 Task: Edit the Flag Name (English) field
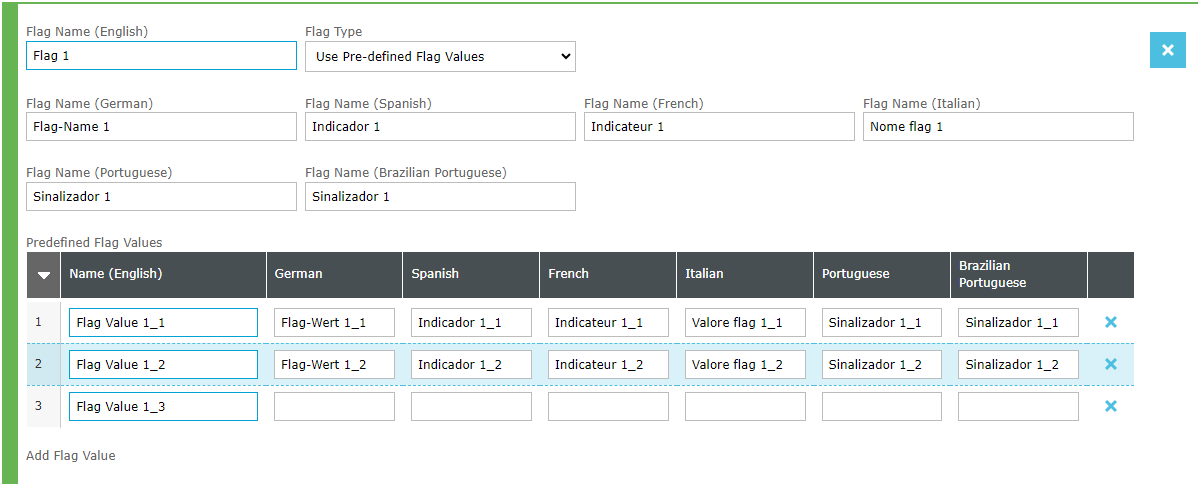click(x=161, y=57)
